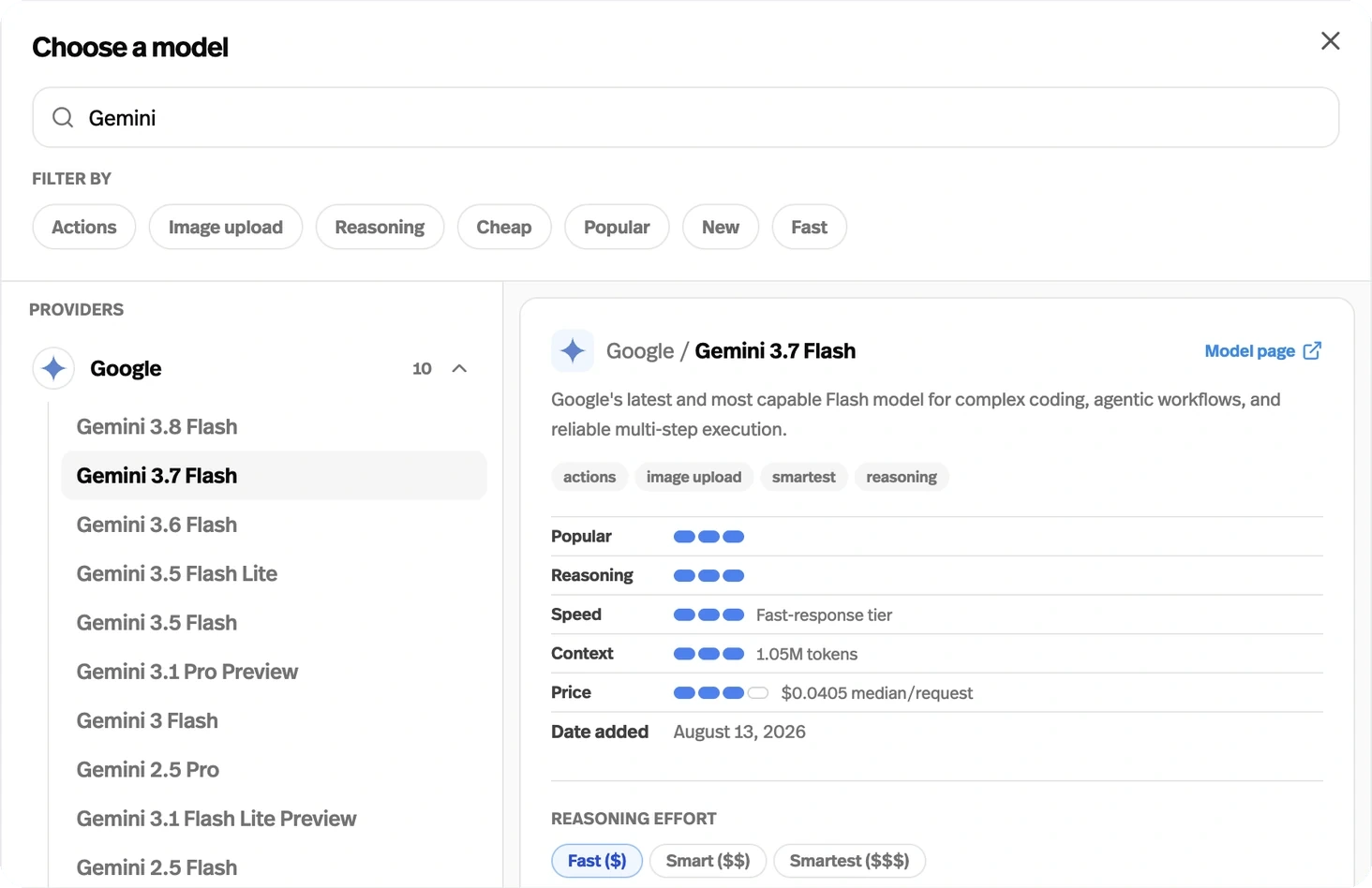
Task: Click the "reasoning" tag in model details
Action: [x=902, y=477]
